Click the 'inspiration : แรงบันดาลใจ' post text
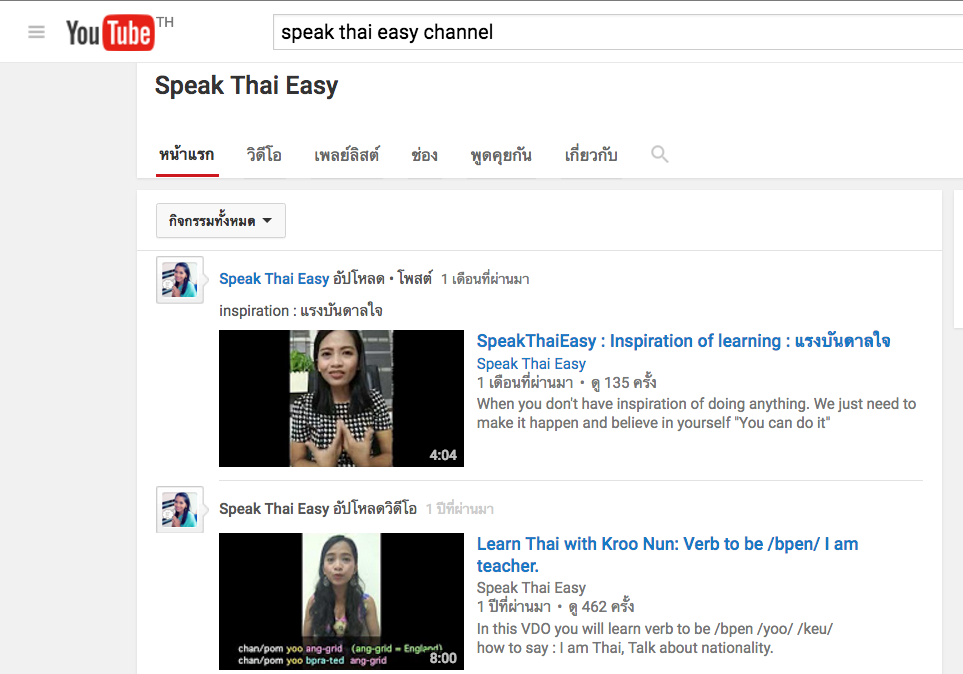Viewport: 963px width, 674px height. (x=301, y=311)
